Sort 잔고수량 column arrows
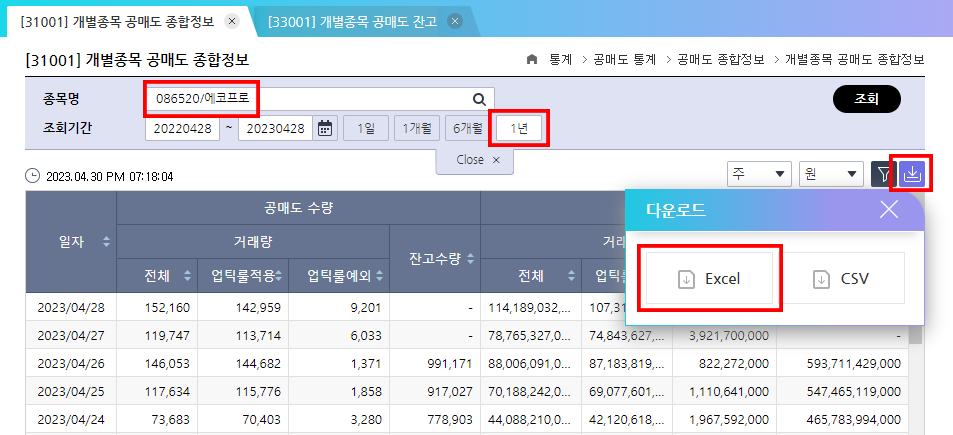The image size is (953, 435). point(470,259)
